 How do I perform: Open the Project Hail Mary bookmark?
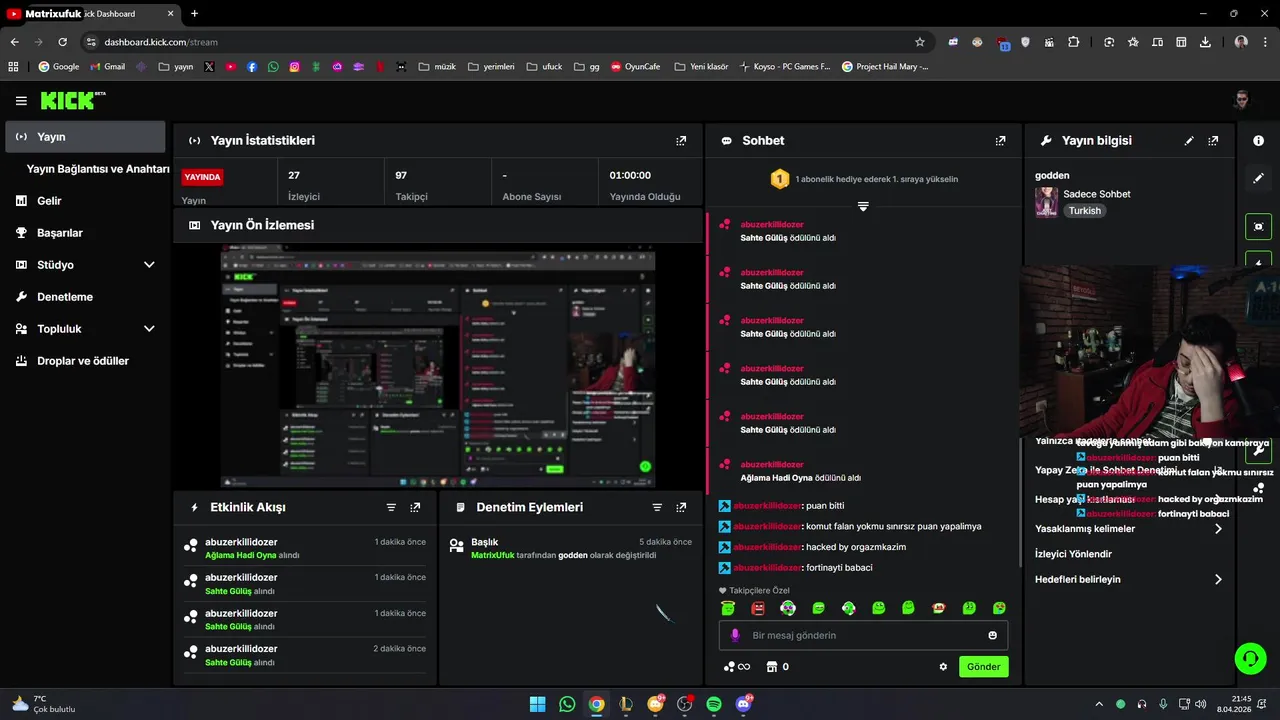[x=885, y=67]
